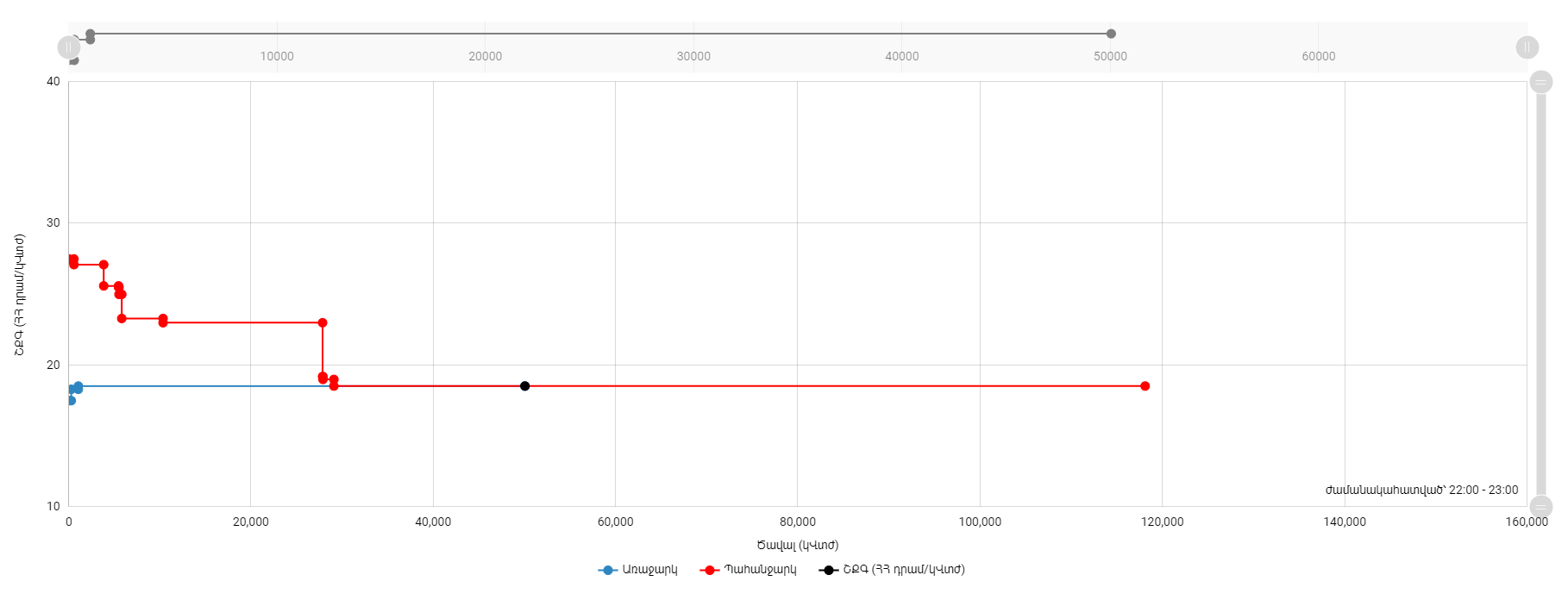
Task: Click the Ծավալ (կՎտժ) x-axis title
Action: tap(798, 545)
